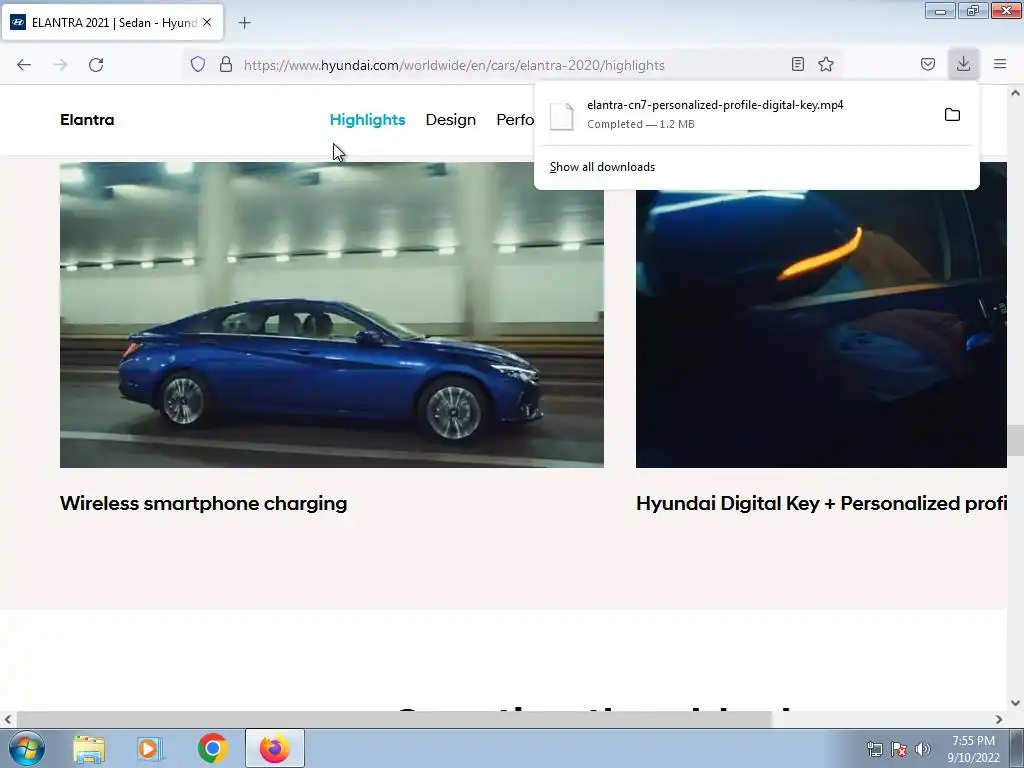
Task: Open the volume speaker tray icon
Action: click(x=922, y=749)
